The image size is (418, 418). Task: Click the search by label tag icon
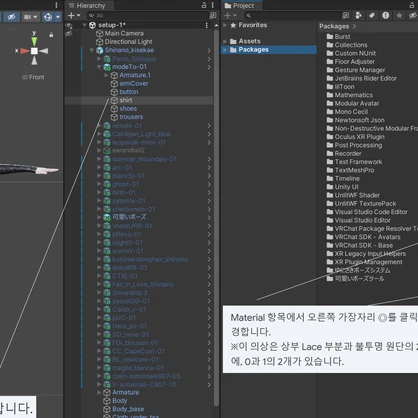[372, 16]
